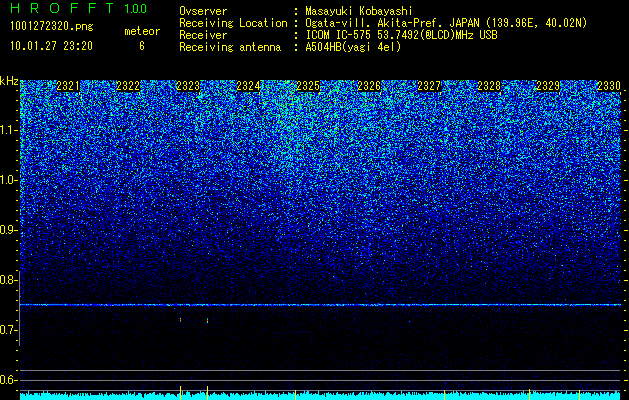The height and width of the screenshot is (400, 629).
Task: Click the file name 1001272320.png
Action: (52, 26)
